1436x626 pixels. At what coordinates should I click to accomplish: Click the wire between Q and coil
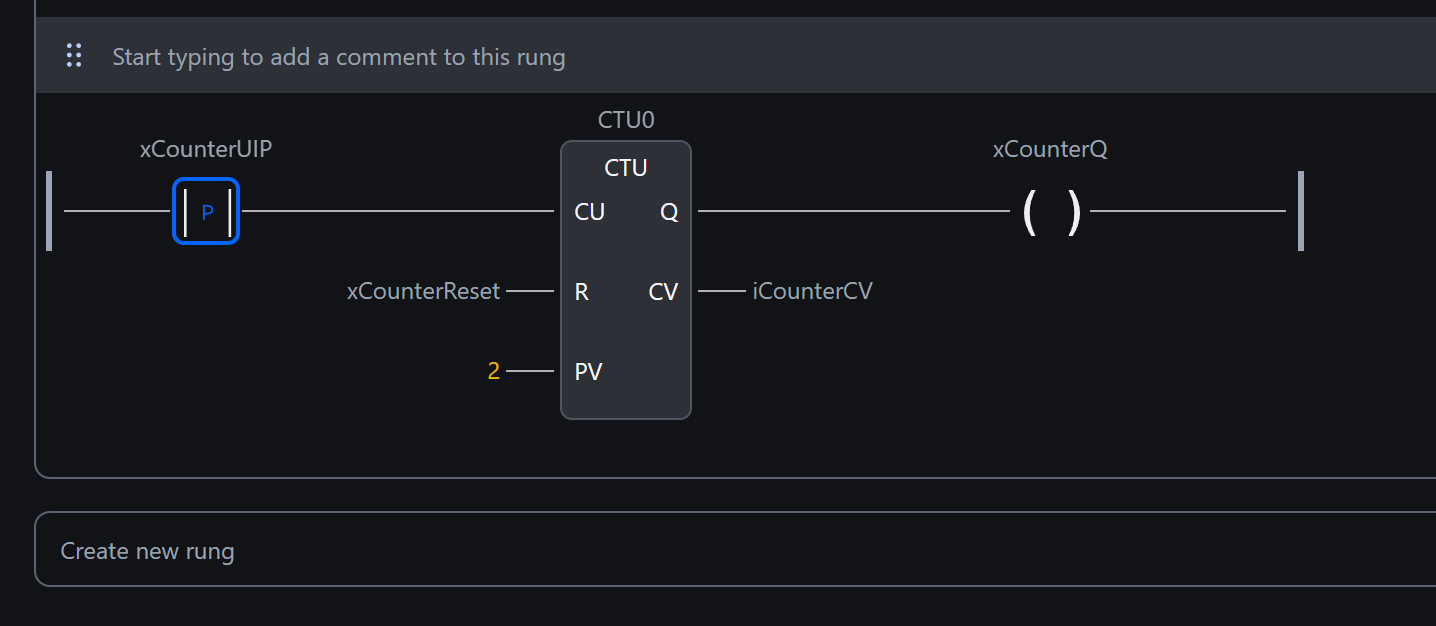[850, 211]
